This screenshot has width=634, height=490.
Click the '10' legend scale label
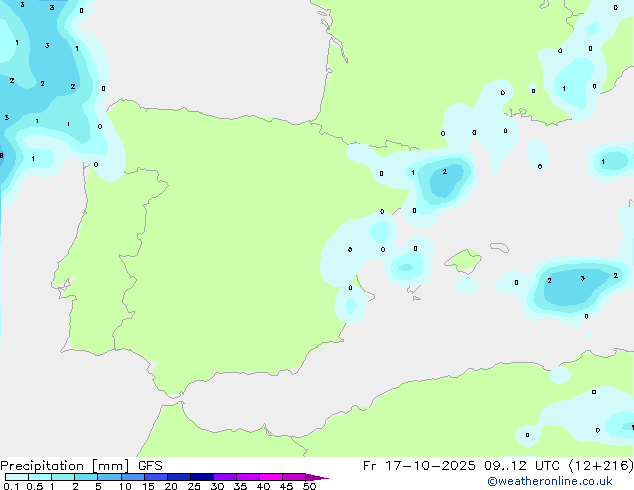pos(125,486)
